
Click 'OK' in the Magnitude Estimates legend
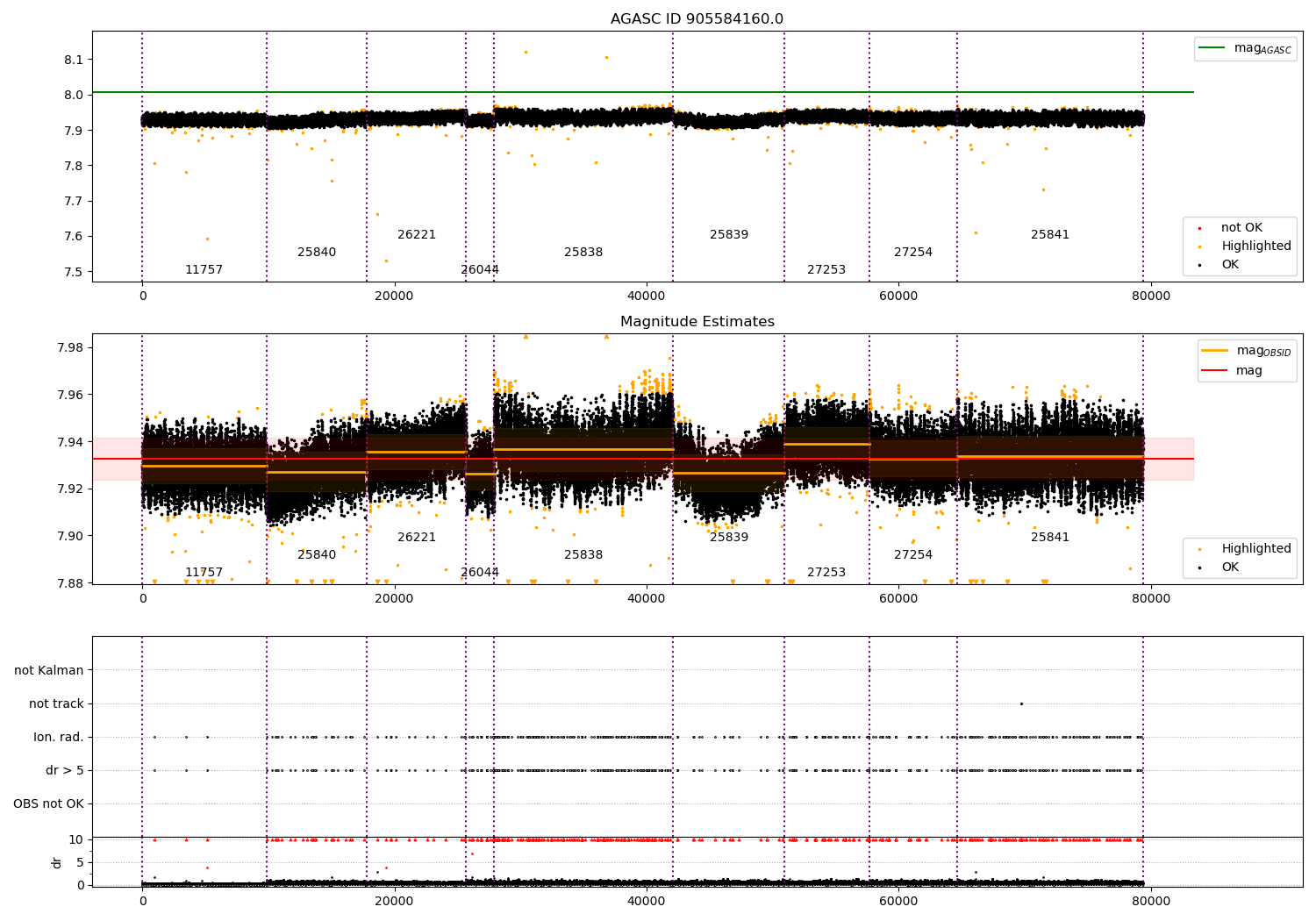click(x=1230, y=567)
